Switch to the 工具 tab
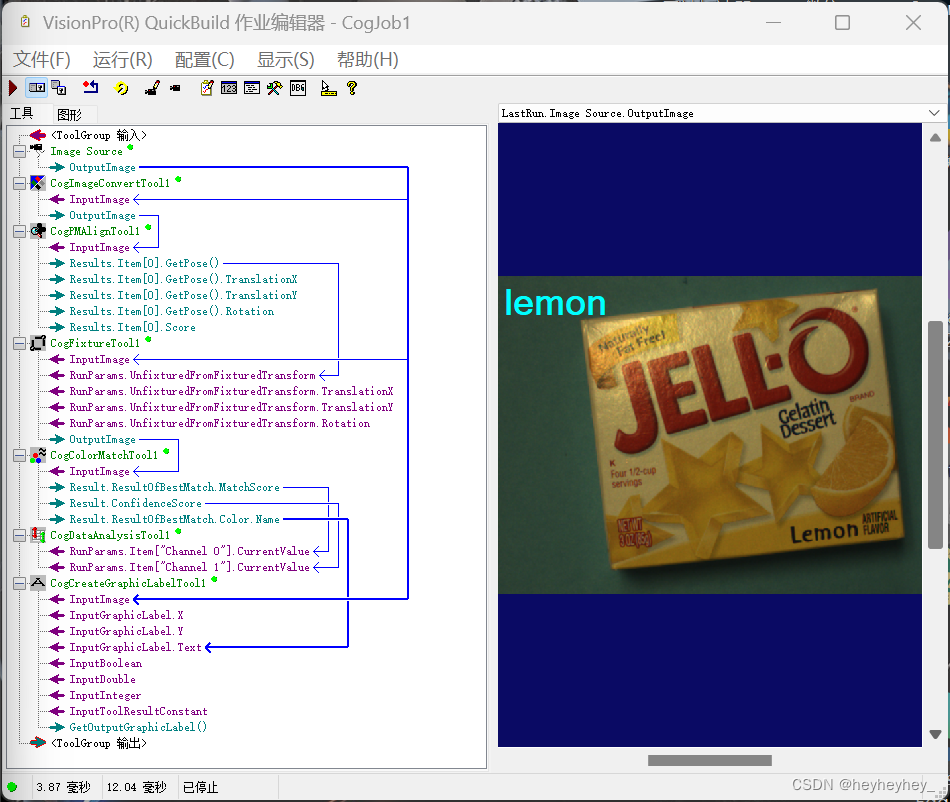Screen dimensions: 950x802 (22, 114)
